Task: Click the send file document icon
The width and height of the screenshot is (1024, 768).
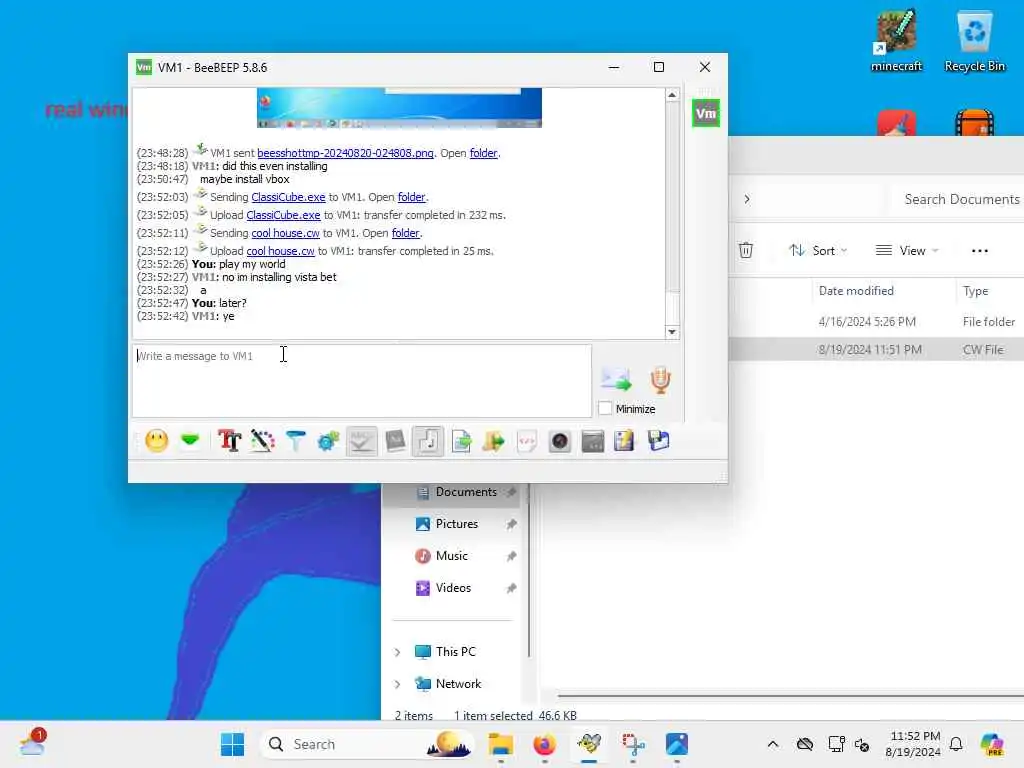Action: [461, 441]
